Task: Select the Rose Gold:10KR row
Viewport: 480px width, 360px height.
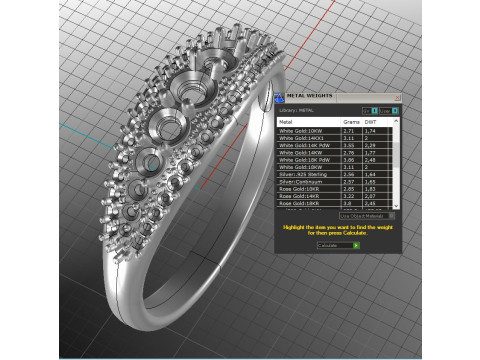Action: [x=335, y=189]
